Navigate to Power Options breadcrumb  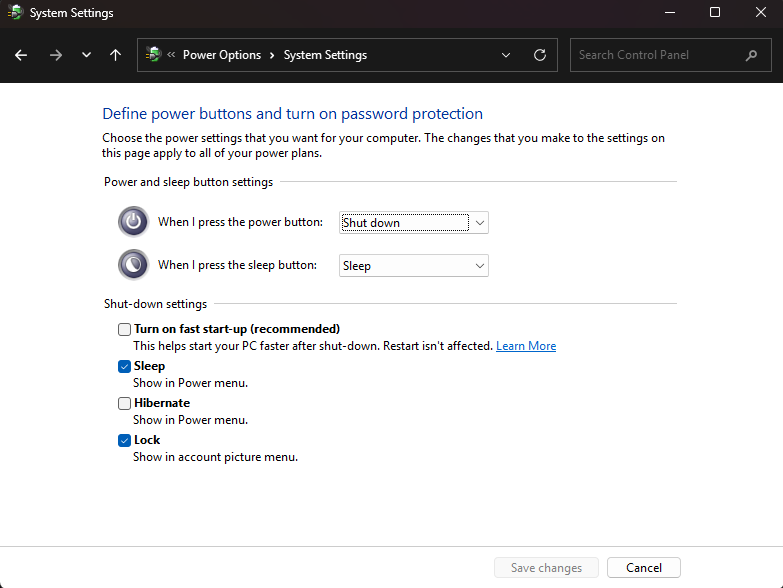pos(222,55)
